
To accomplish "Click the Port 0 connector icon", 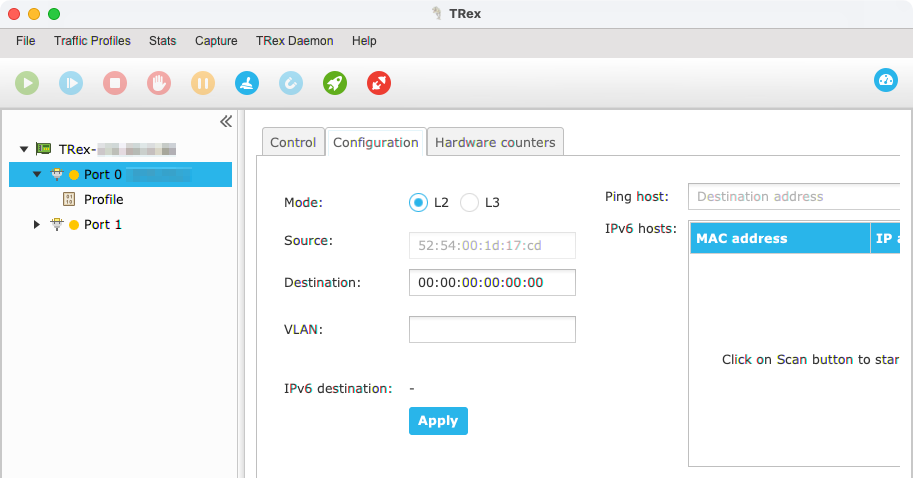I will [x=56, y=174].
